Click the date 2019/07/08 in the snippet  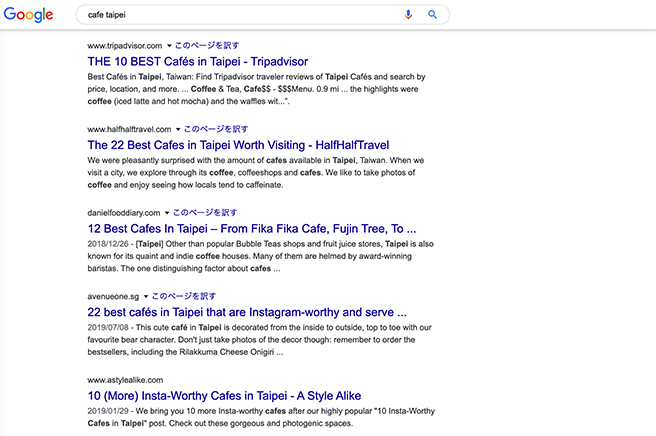[108, 328]
